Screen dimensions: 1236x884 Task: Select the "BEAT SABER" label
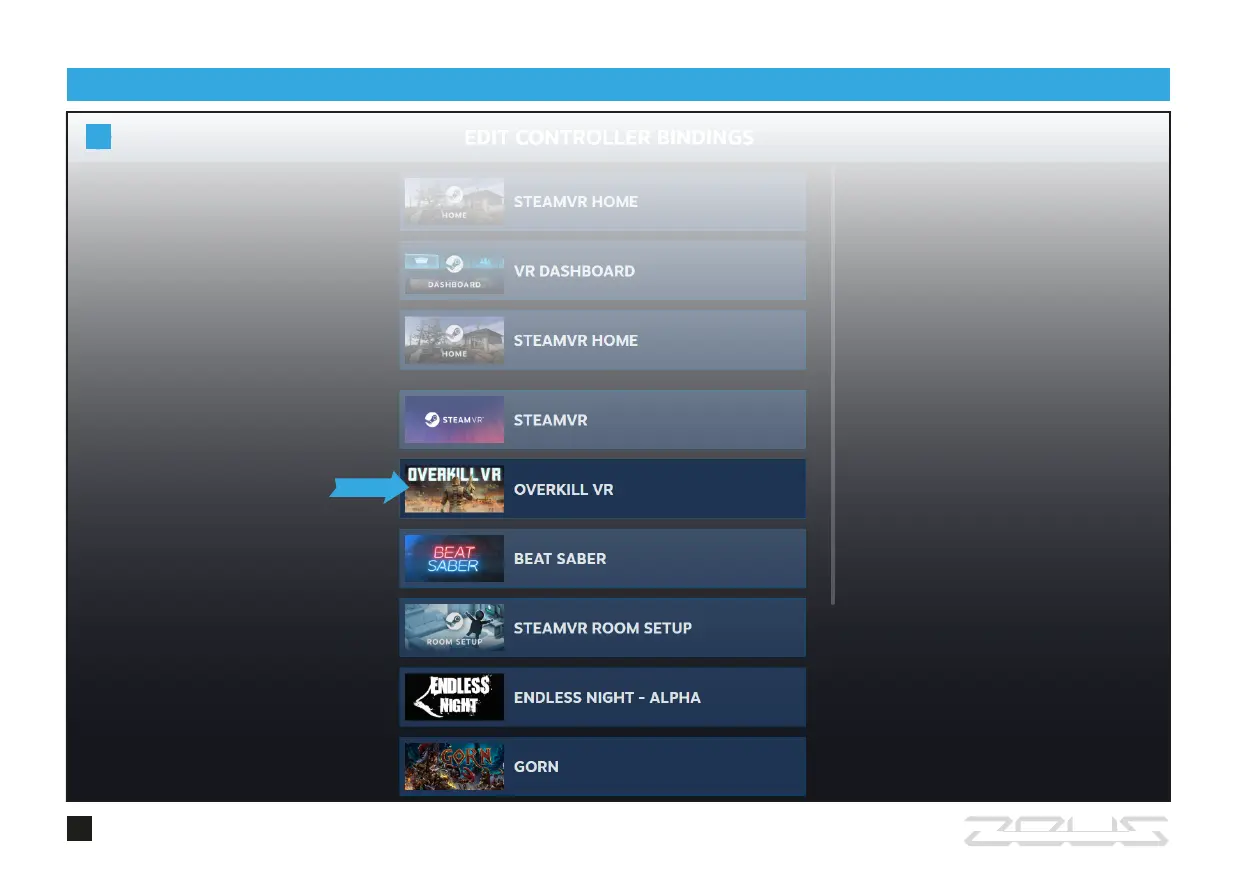560,559
